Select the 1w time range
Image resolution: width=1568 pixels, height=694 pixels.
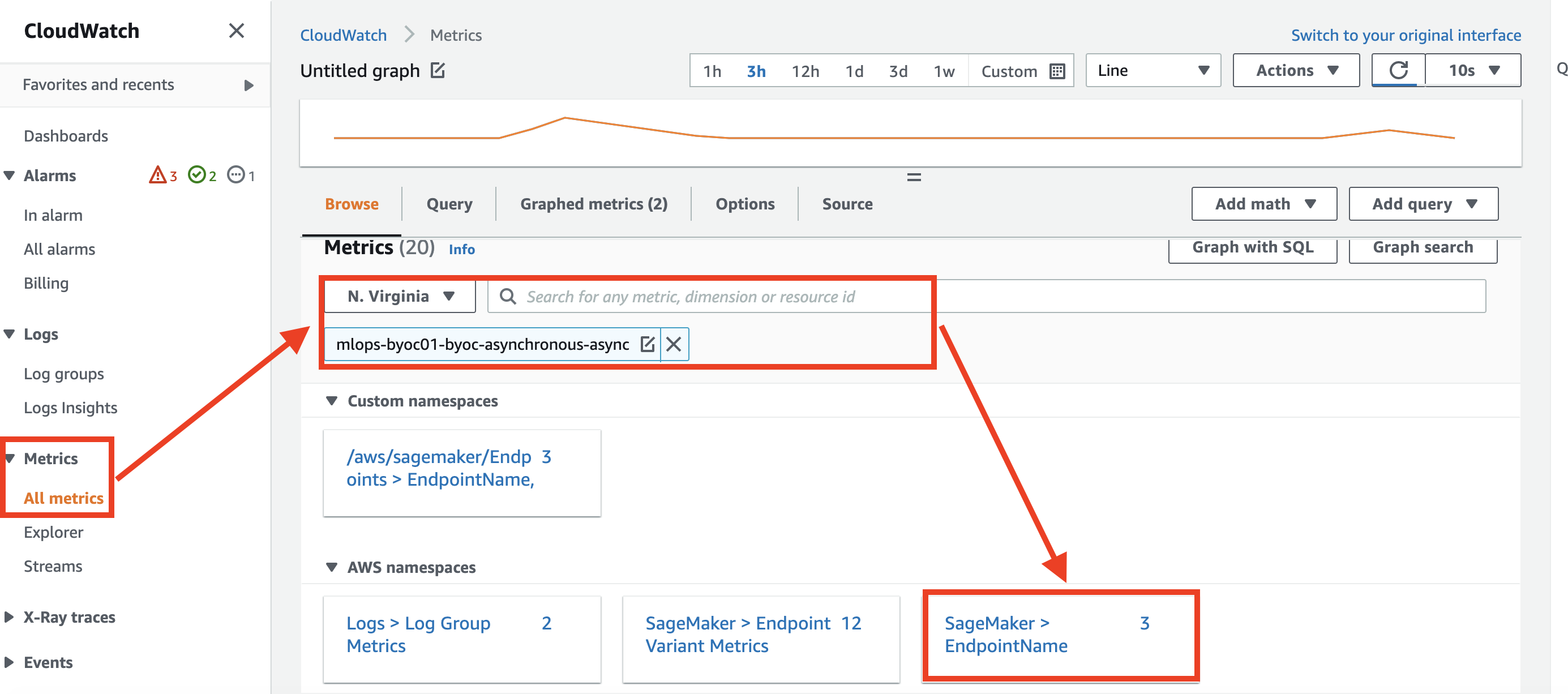944,71
